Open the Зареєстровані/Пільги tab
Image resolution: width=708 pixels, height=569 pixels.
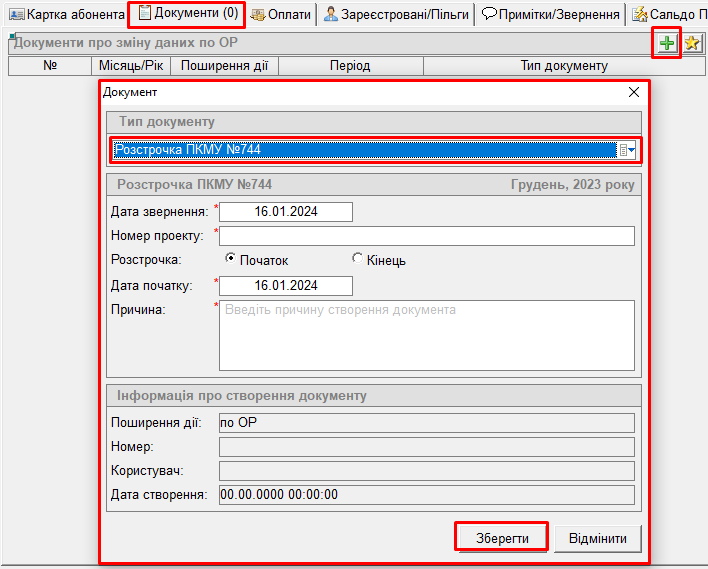point(396,14)
